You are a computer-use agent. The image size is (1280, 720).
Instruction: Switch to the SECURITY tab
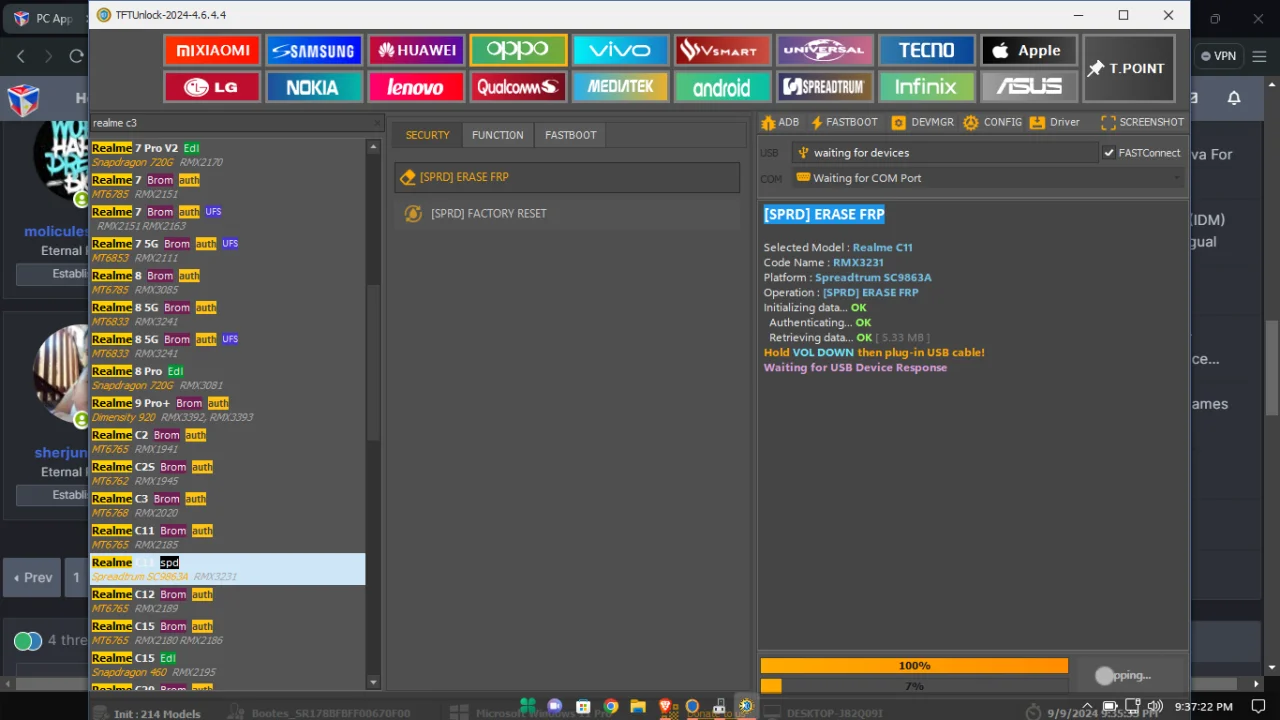coord(427,135)
